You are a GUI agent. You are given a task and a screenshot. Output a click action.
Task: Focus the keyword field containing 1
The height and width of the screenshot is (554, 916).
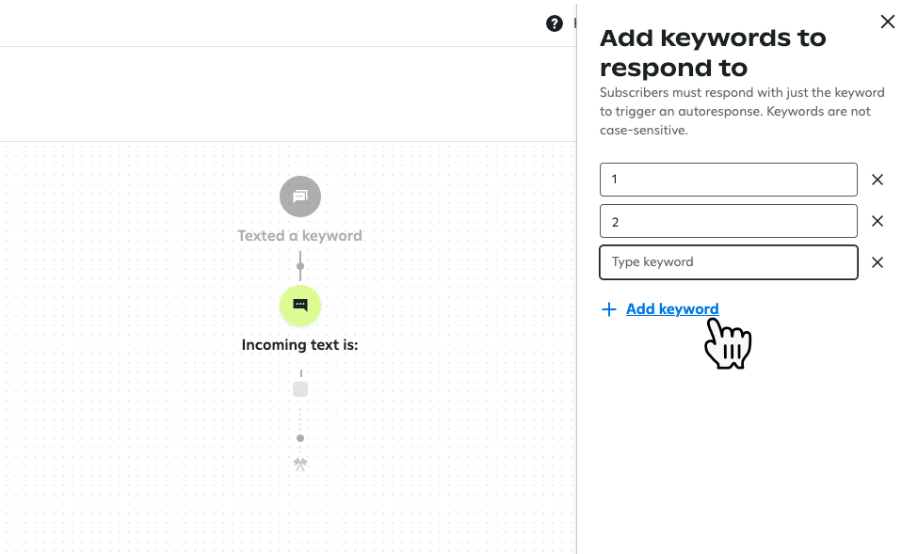pos(728,179)
